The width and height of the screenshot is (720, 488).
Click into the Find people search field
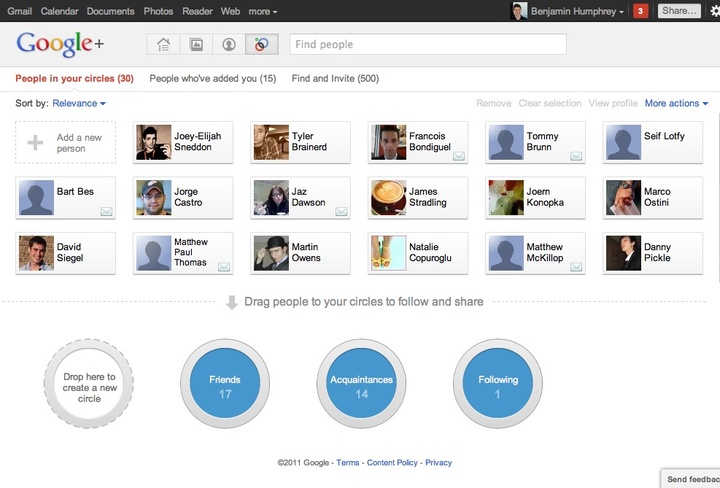coord(428,45)
